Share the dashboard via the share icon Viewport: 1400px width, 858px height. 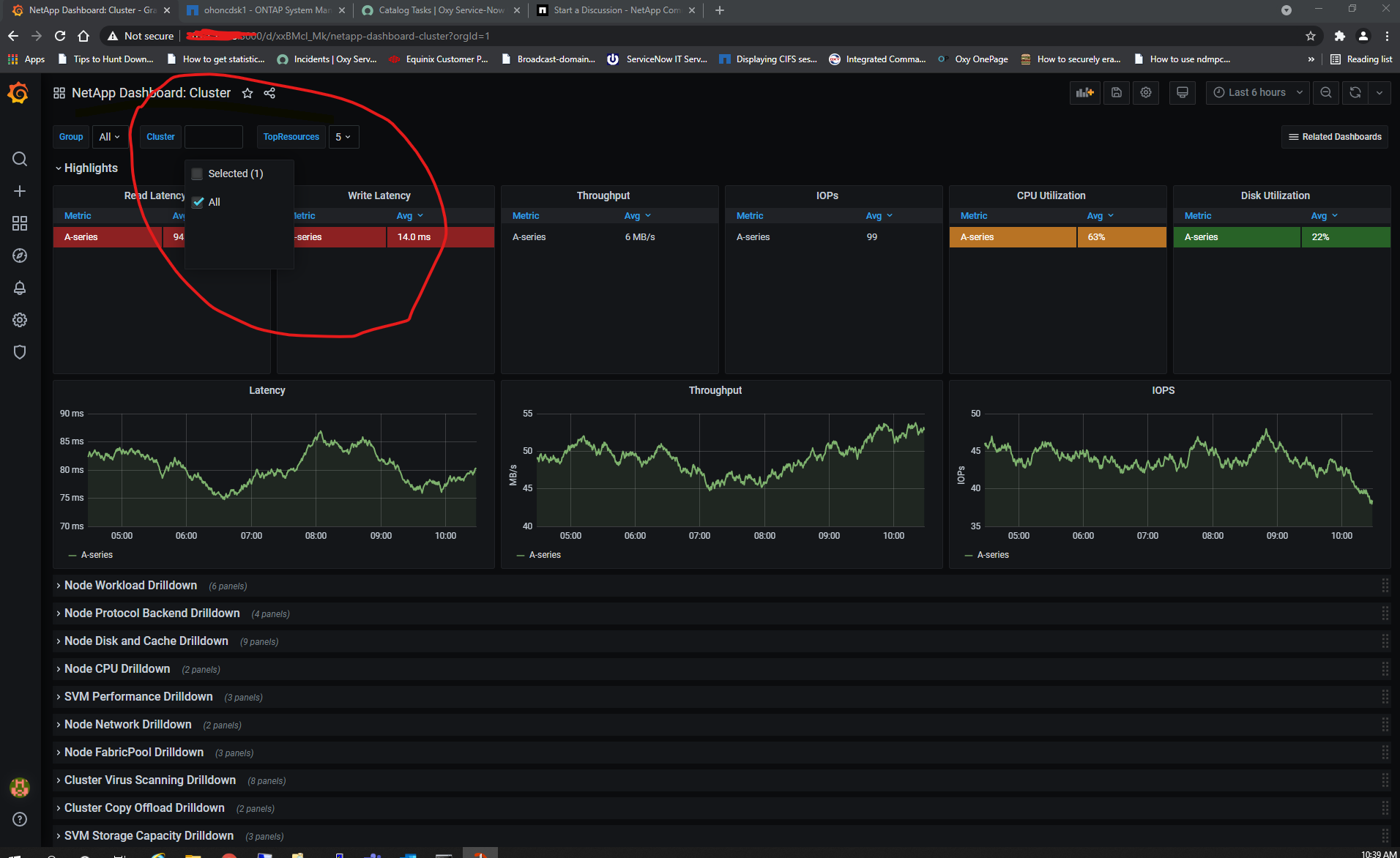pos(269,93)
